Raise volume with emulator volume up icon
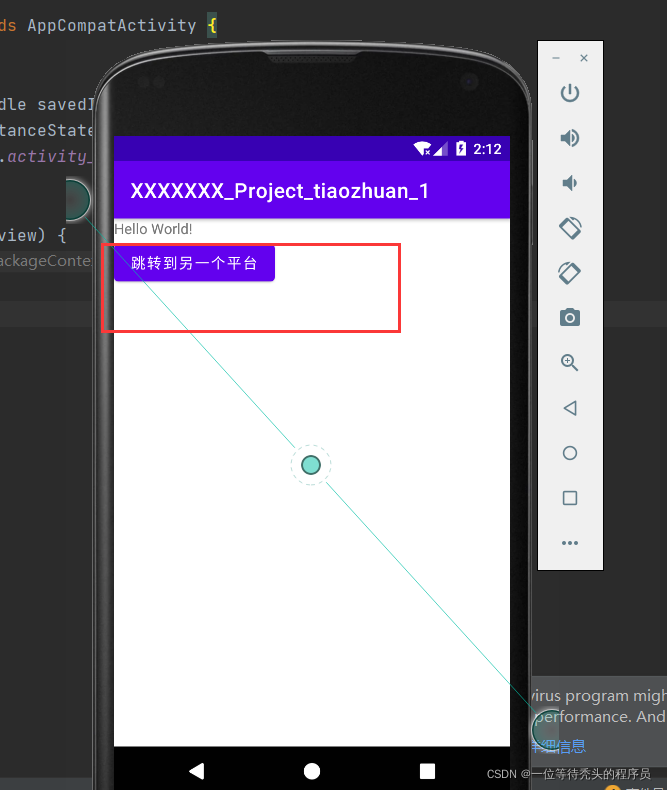Viewport: 667px width, 790px height. (570, 138)
